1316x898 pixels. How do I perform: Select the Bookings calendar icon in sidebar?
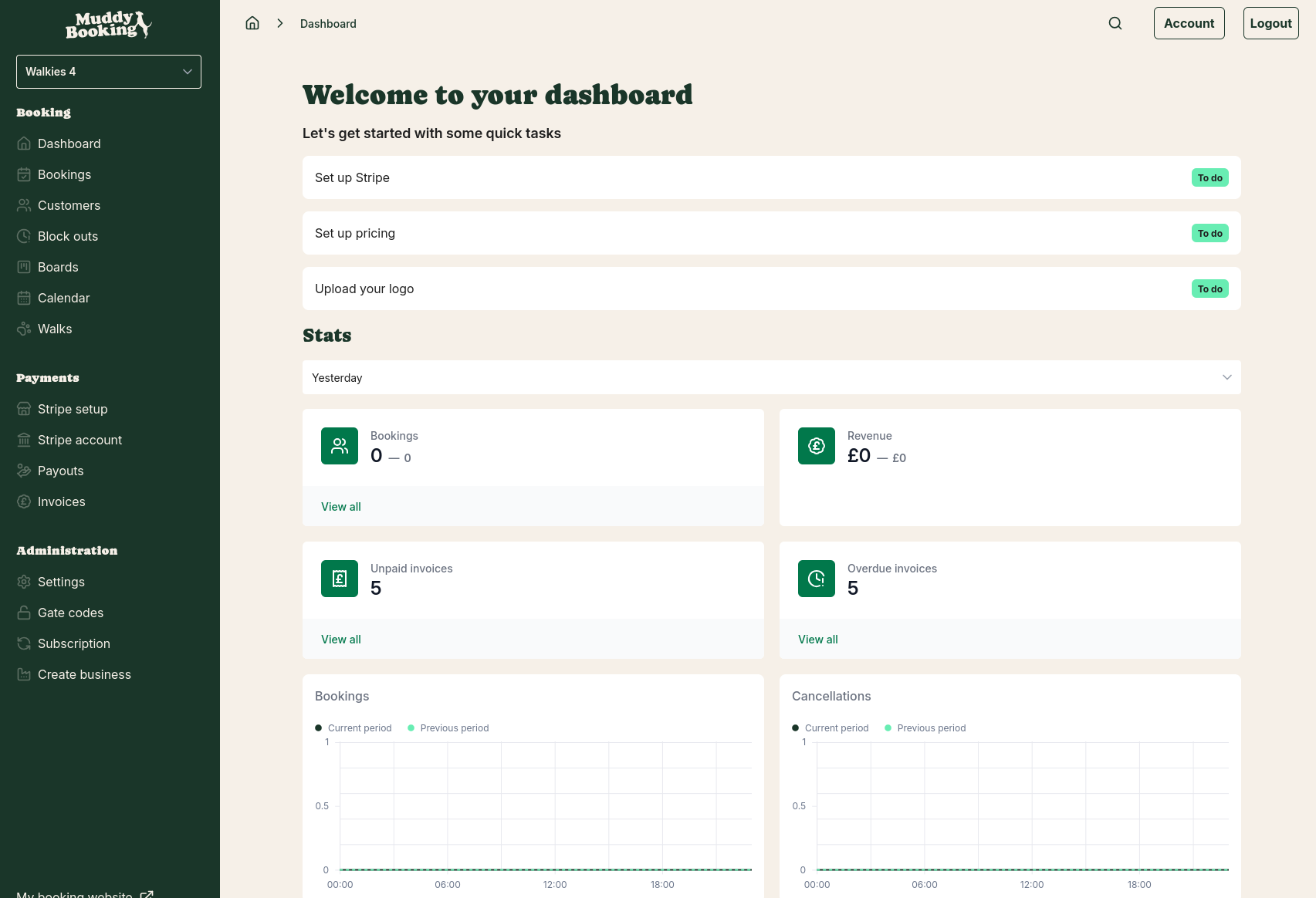pyautogui.click(x=23, y=174)
